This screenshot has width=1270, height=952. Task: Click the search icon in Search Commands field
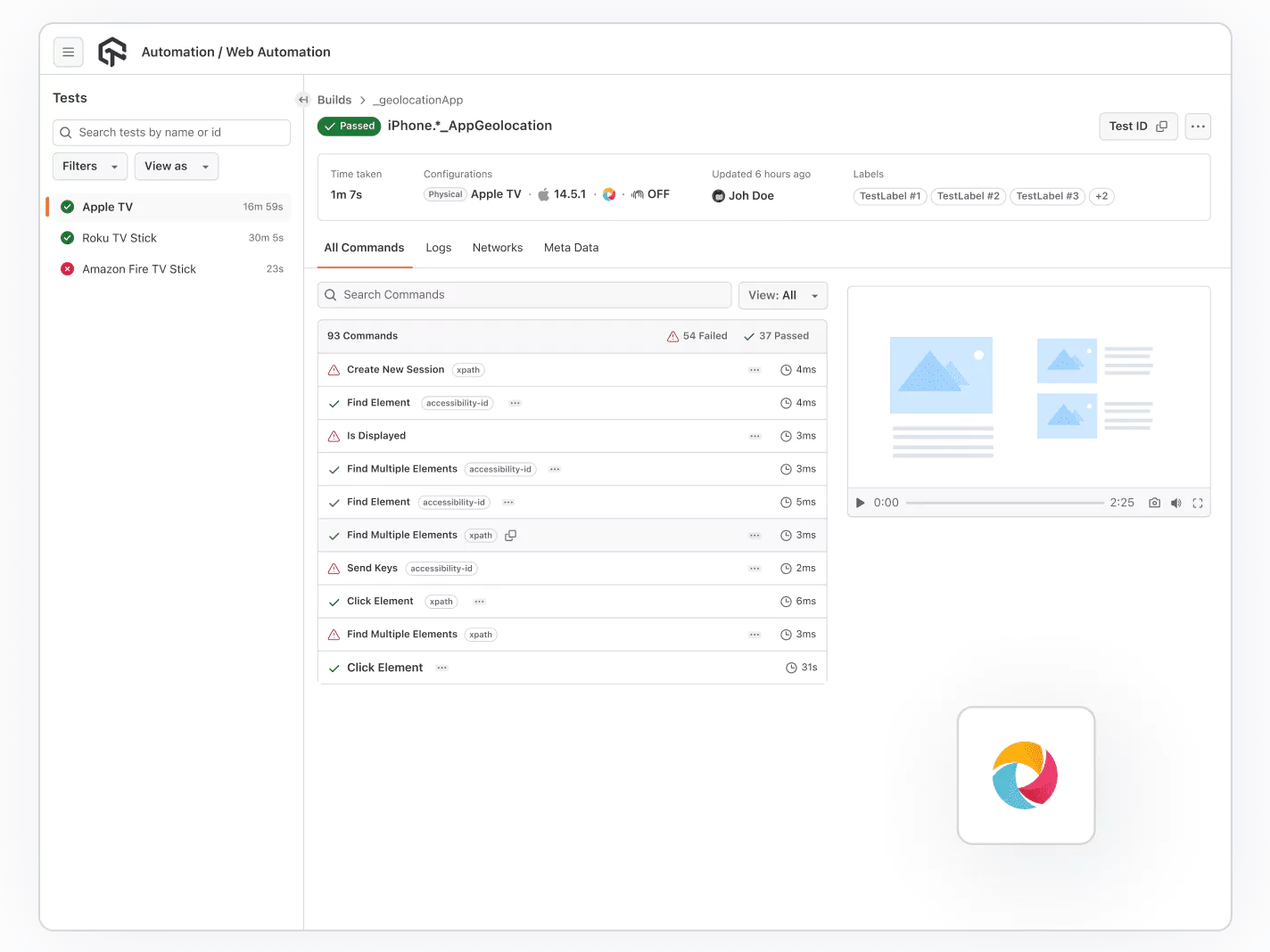coord(331,294)
